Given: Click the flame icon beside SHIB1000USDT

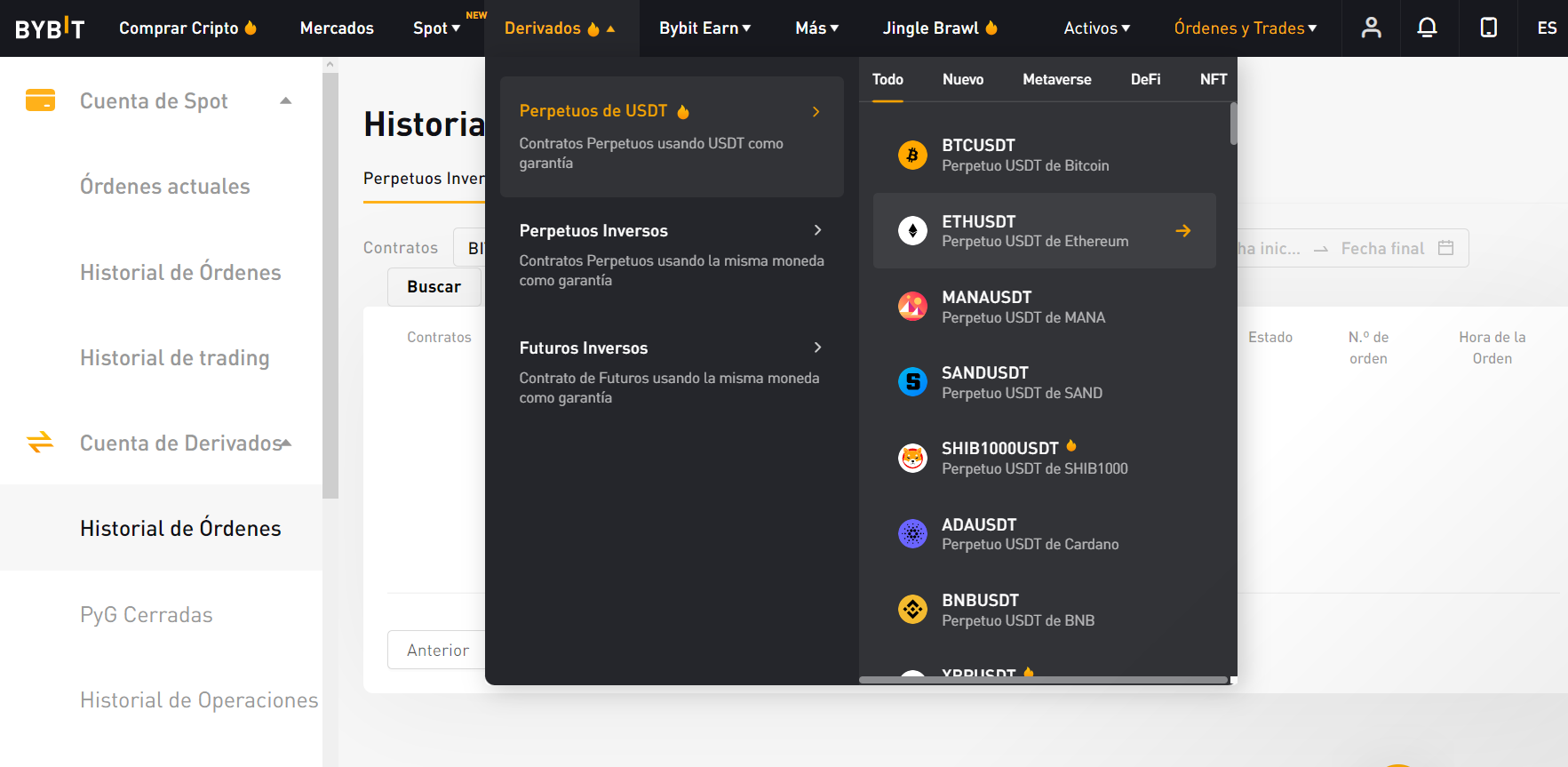Looking at the screenshot, I should pyautogui.click(x=1071, y=446).
